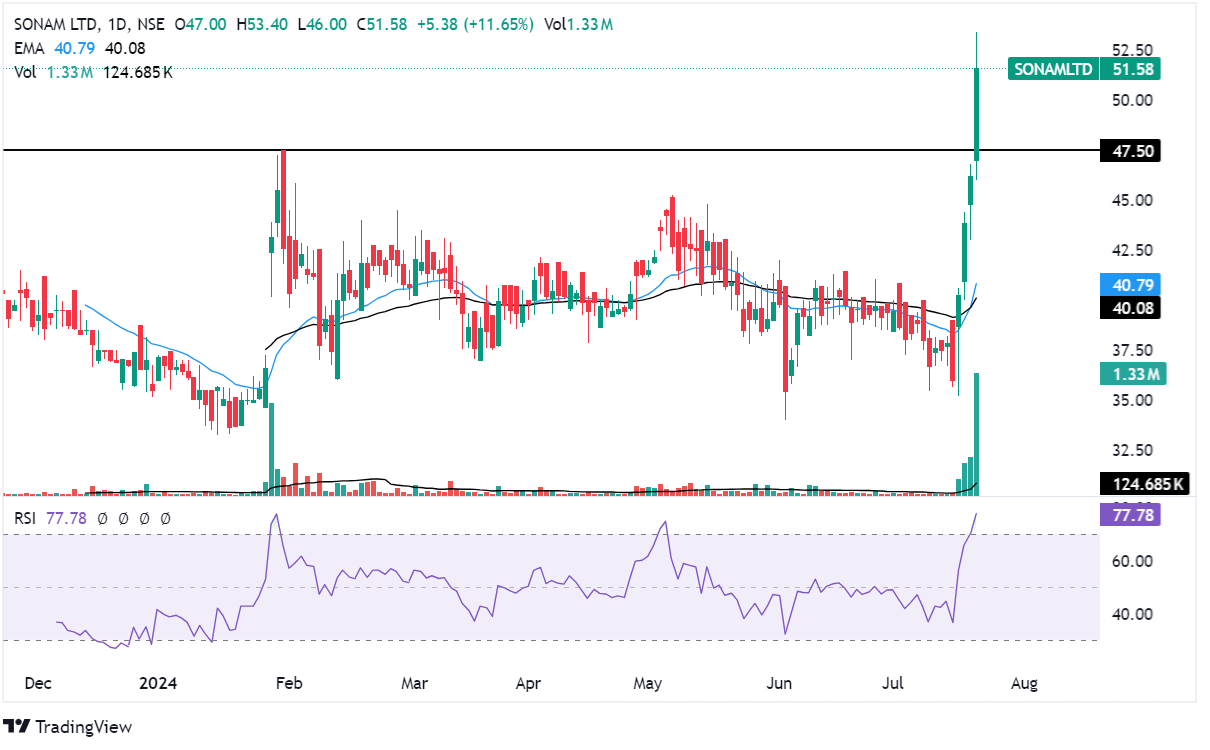Click the RSI indicator legend label

pyautogui.click(x=25, y=518)
